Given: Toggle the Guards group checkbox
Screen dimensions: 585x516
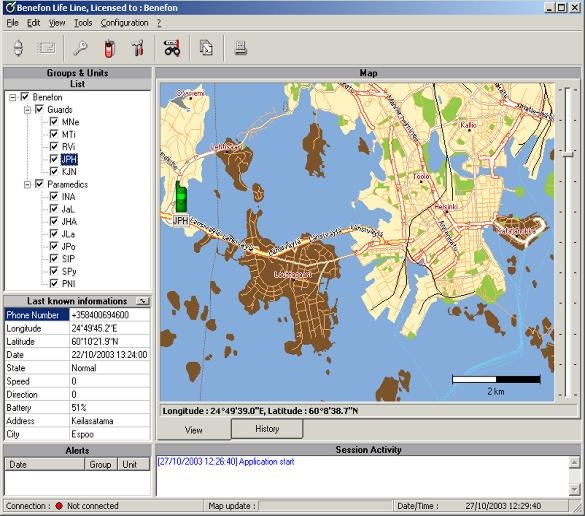Looking at the screenshot, I should pyautogui.click(x=39, y=109).
